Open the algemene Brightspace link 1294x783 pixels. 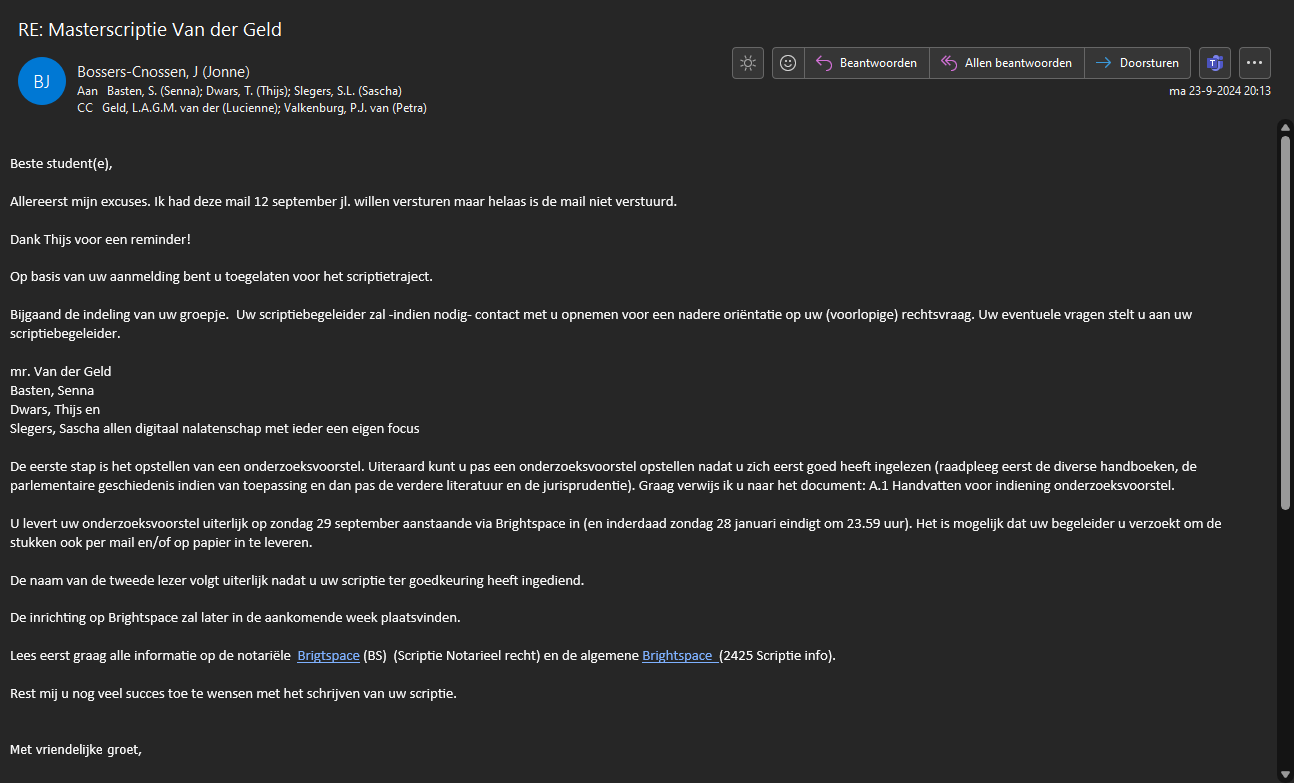tap(678, 656)
